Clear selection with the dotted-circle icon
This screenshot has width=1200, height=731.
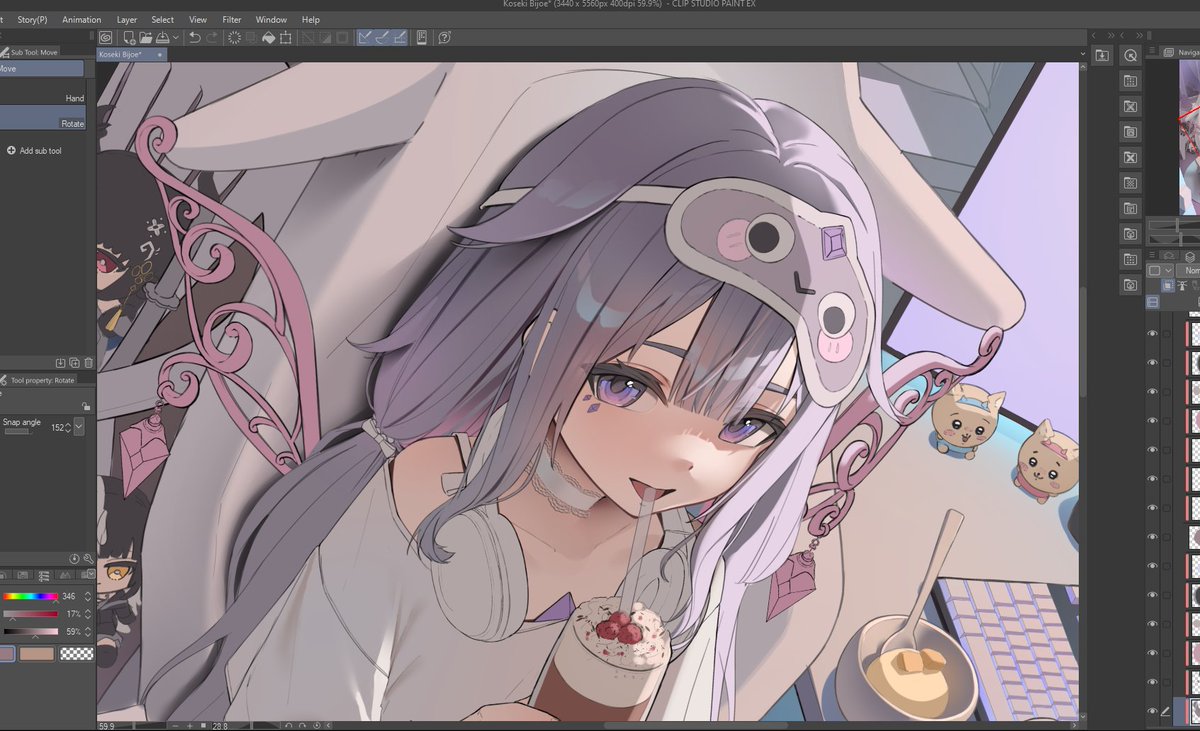point(234,37)
